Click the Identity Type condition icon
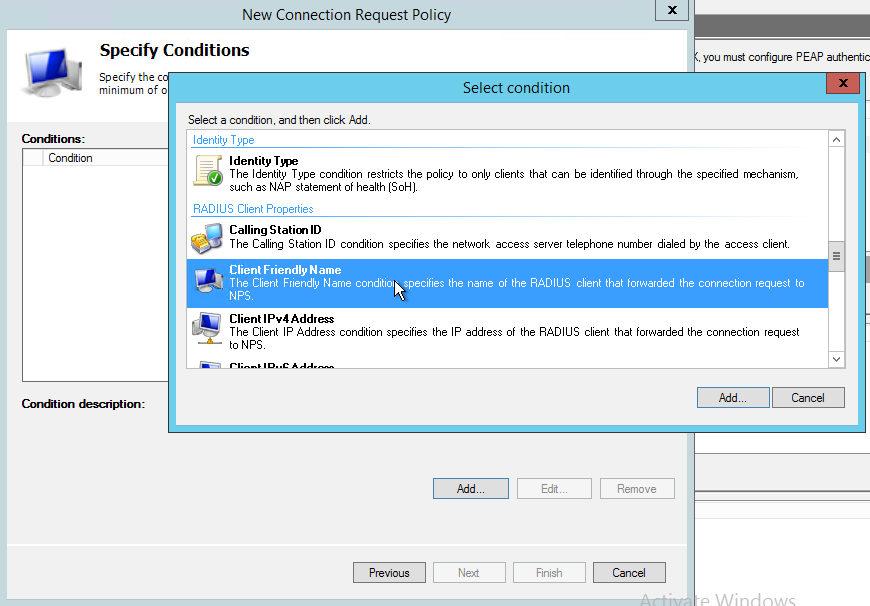 (208, 172)
